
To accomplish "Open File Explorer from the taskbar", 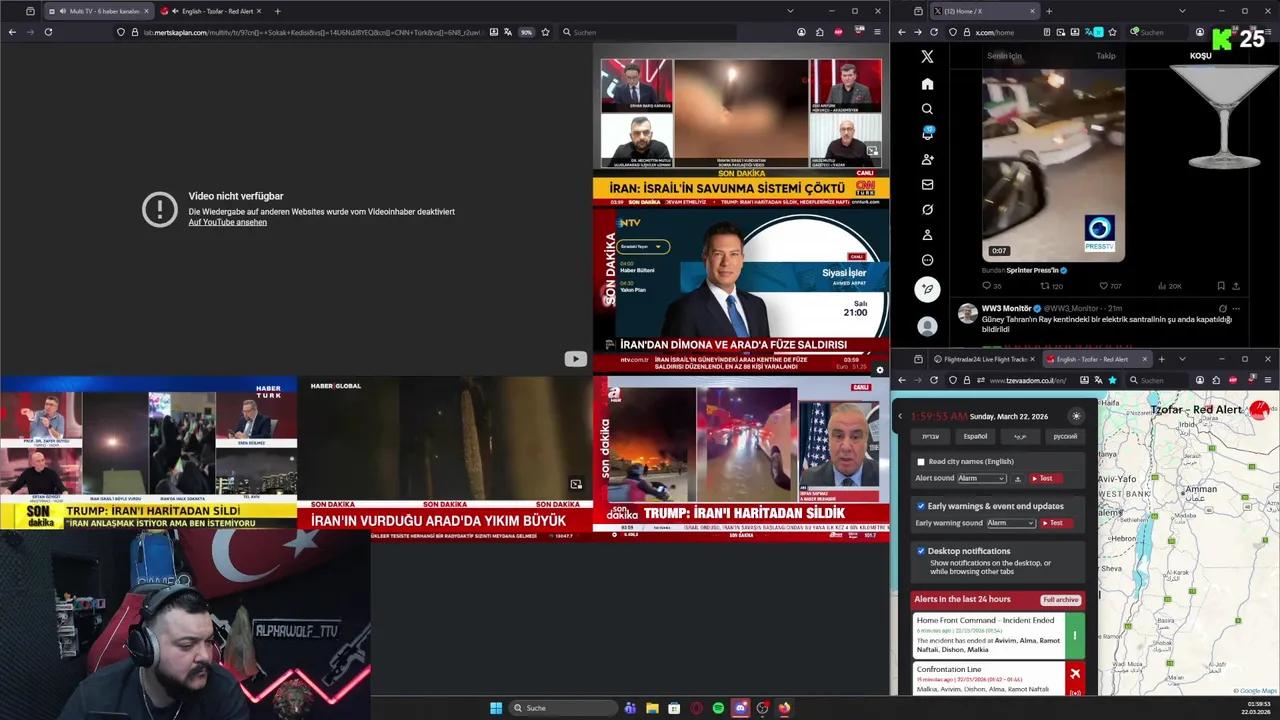I will (652, 708).
